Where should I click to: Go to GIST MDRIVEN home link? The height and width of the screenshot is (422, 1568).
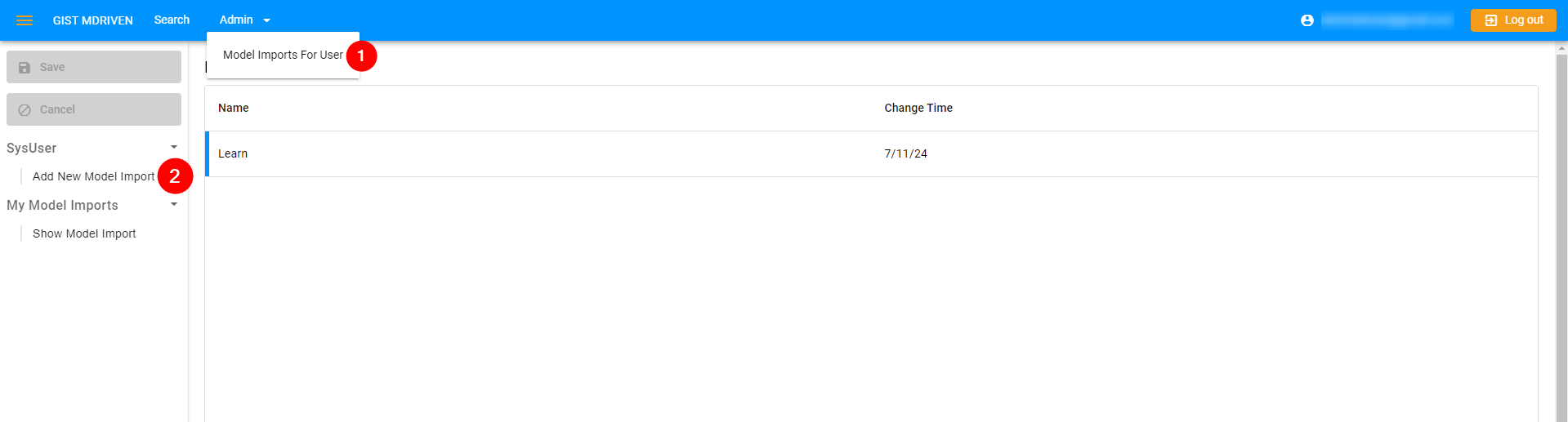click(92, 20)
